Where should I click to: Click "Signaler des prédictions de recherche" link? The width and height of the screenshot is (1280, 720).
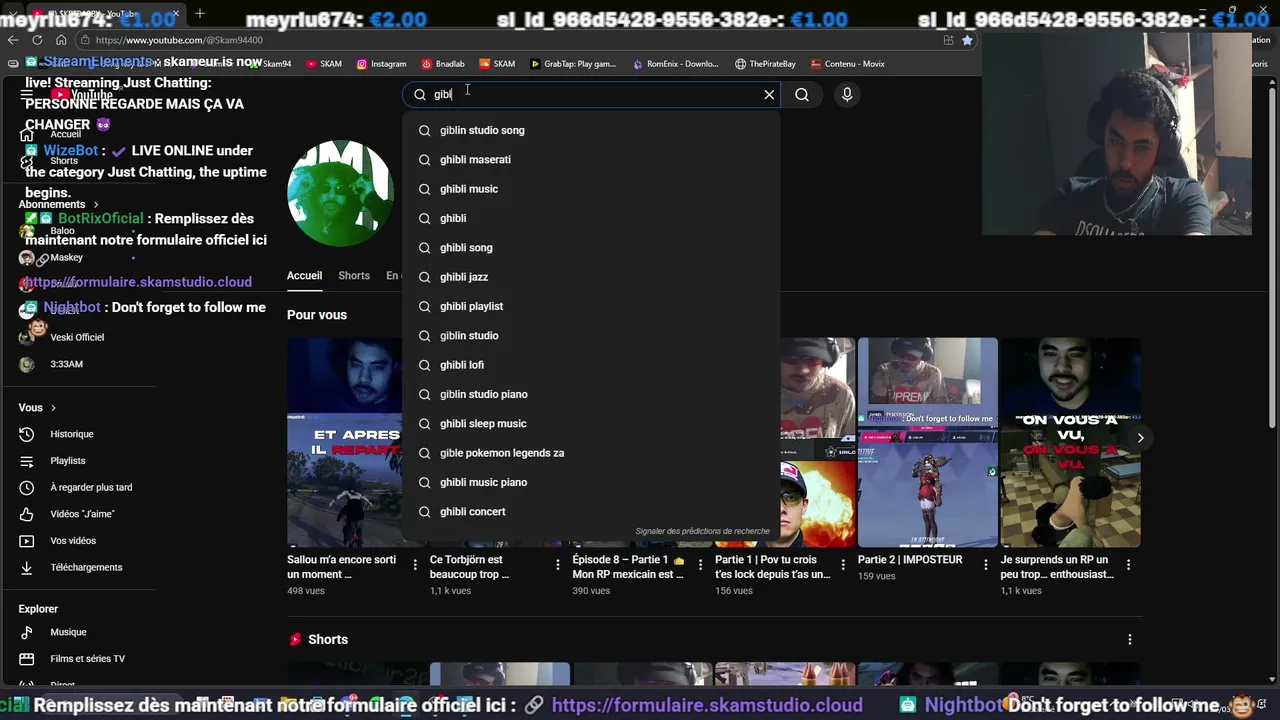point(702,531)
